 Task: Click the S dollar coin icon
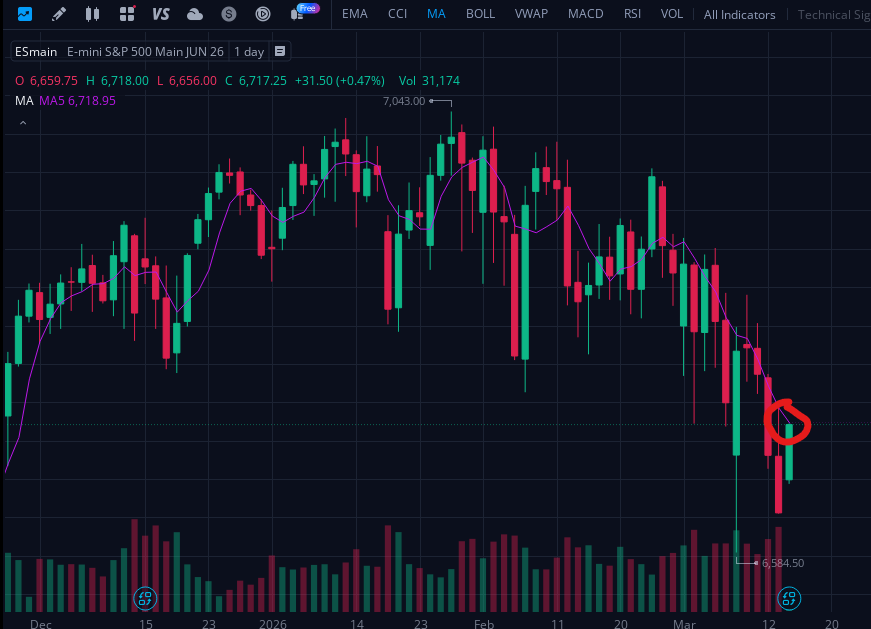pyautogui.click(x=229, y=14)
